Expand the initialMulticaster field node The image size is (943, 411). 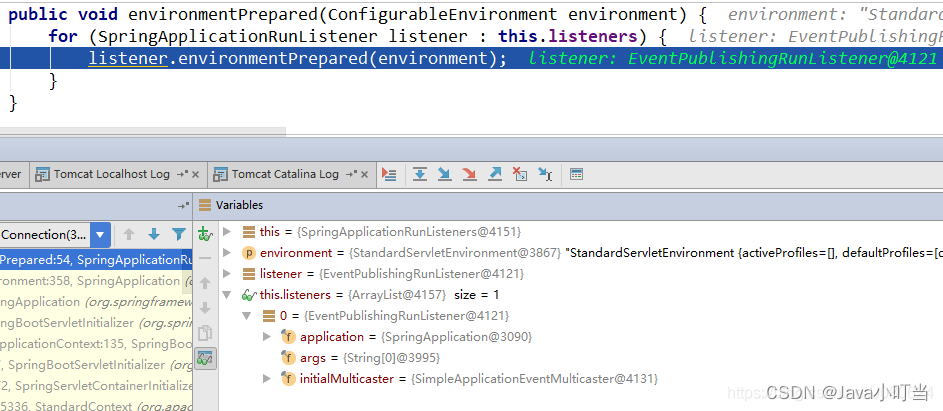click(267, 379)
